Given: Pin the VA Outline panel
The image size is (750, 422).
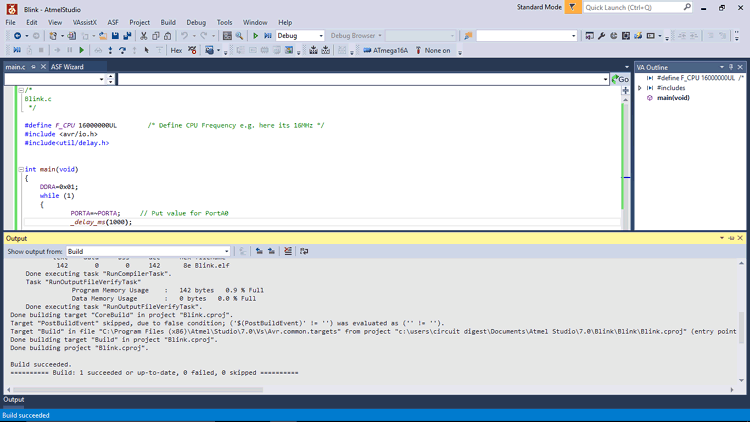Looking at the screenshot, I should [x=731, y=67].
